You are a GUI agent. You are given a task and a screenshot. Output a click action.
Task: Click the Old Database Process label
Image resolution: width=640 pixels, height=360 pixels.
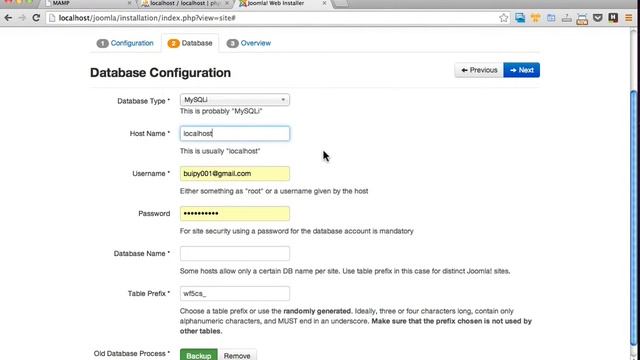pyautogui.click(x=132, y=353)
